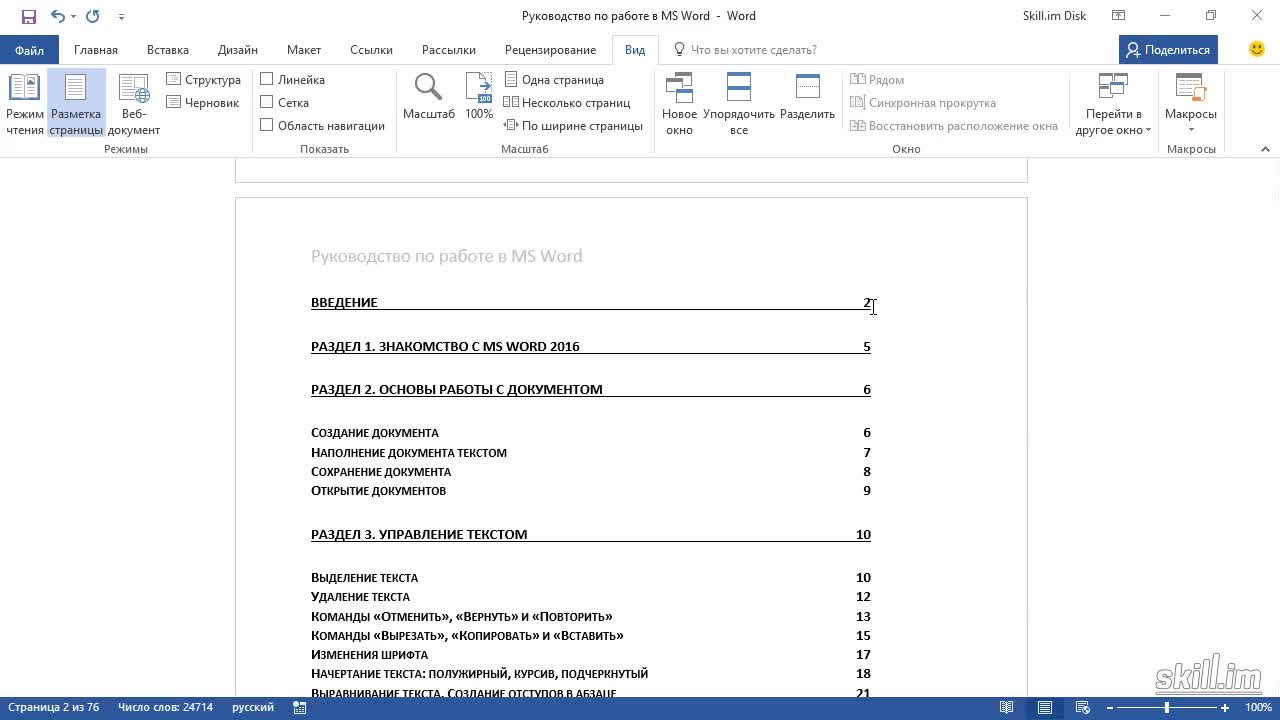This screenshot has width=1280, height=720.
Task: Open the Макросы dropdown
Action: [x=1190, y=104]
